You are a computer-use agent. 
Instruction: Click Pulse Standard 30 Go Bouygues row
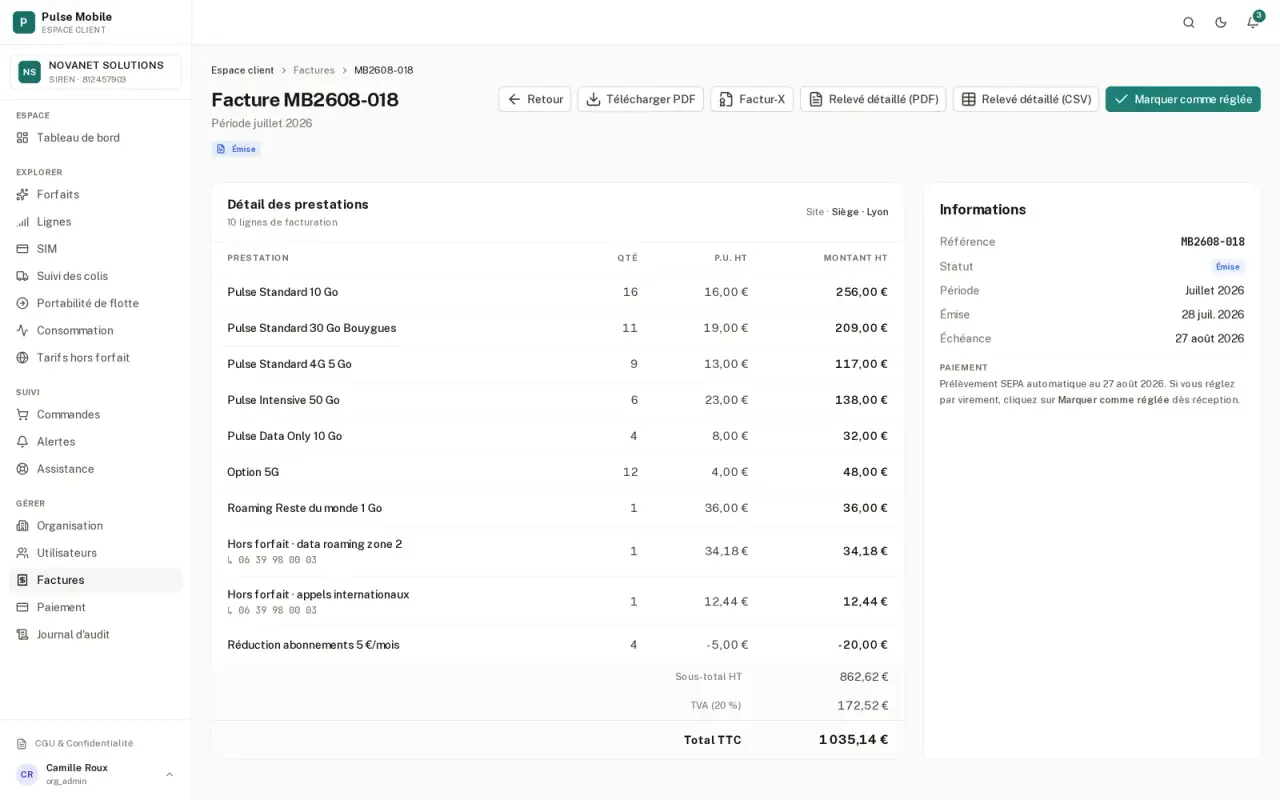tap(557, 328)
